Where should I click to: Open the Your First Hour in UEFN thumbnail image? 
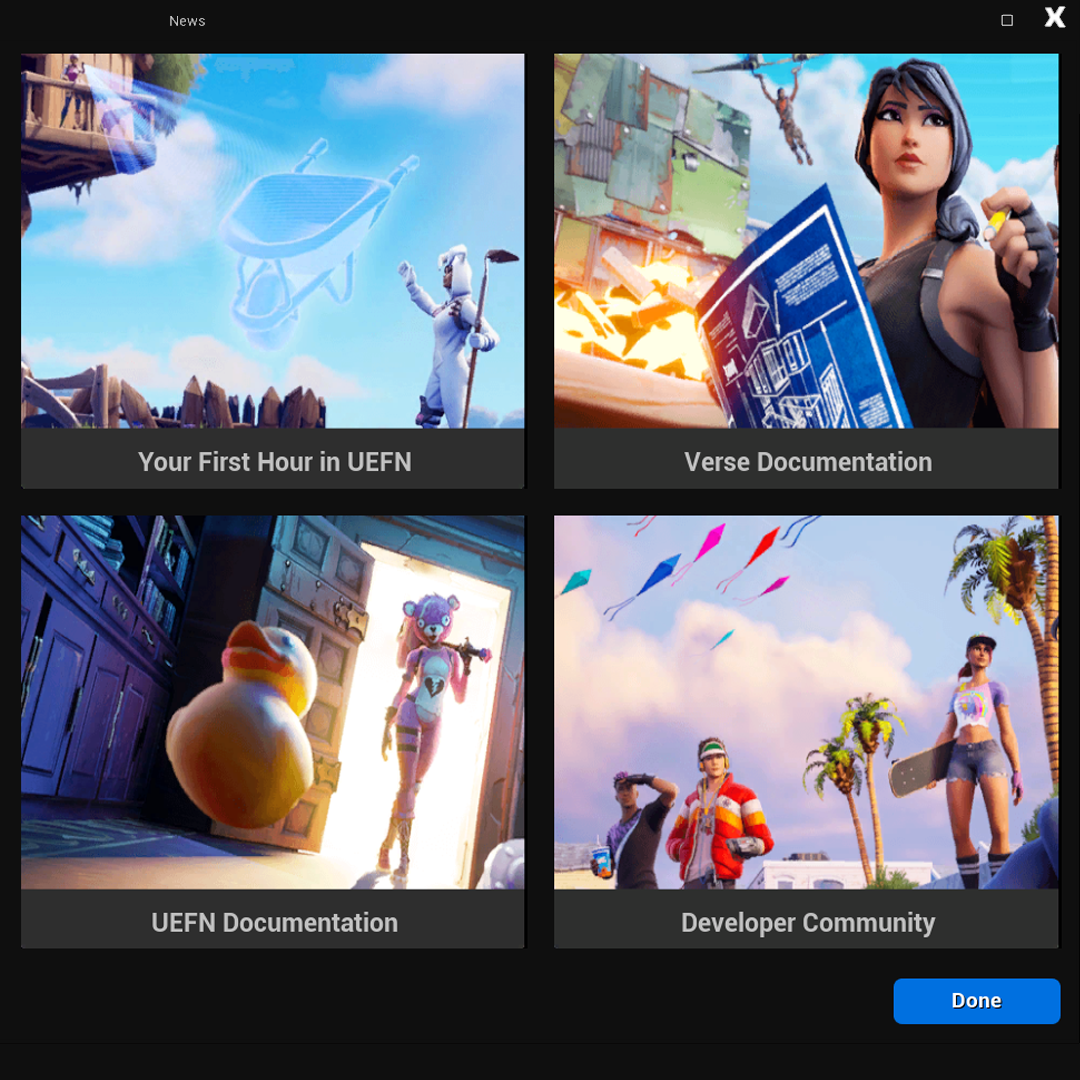273,240
